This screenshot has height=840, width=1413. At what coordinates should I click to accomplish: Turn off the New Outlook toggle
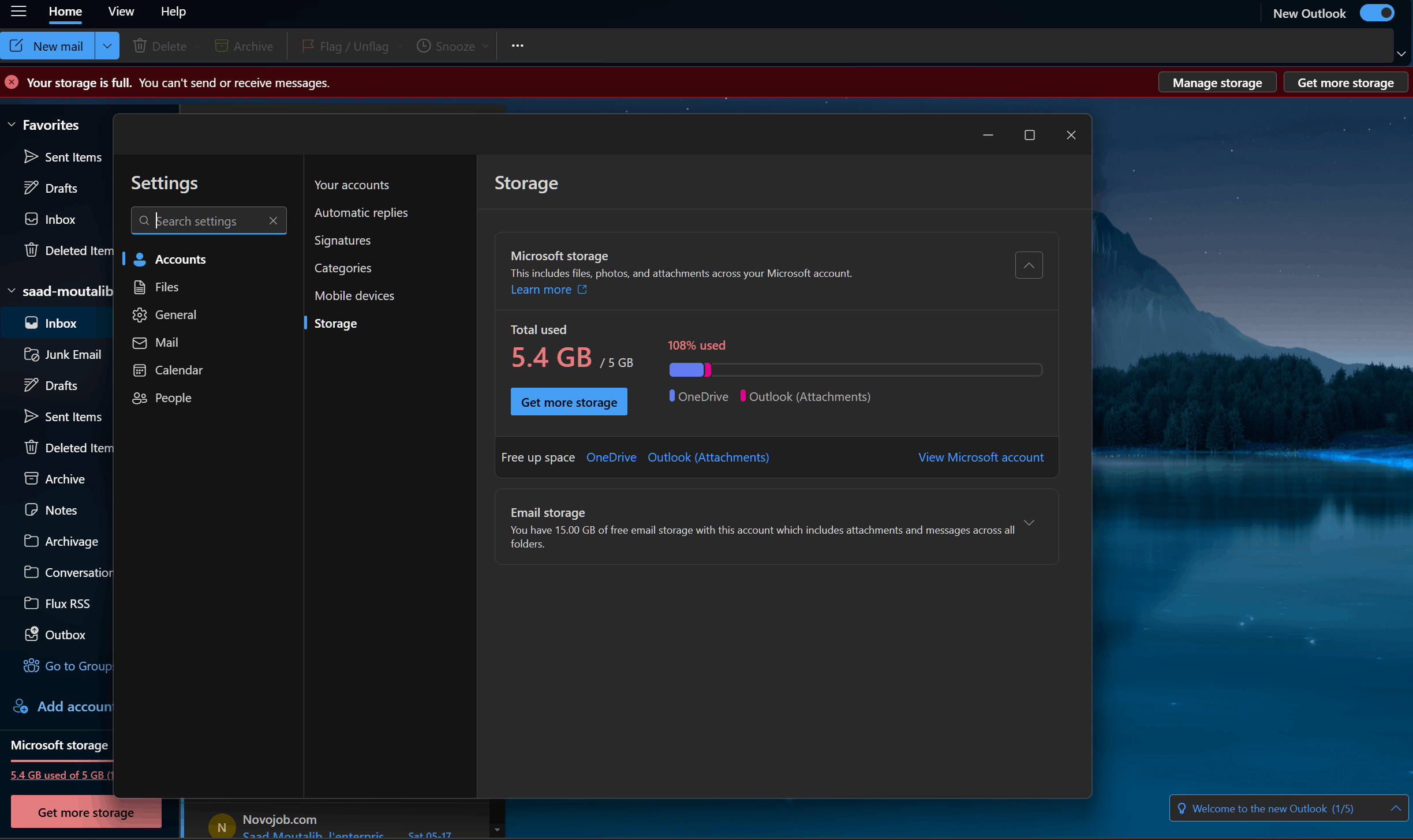[1377, 13]
